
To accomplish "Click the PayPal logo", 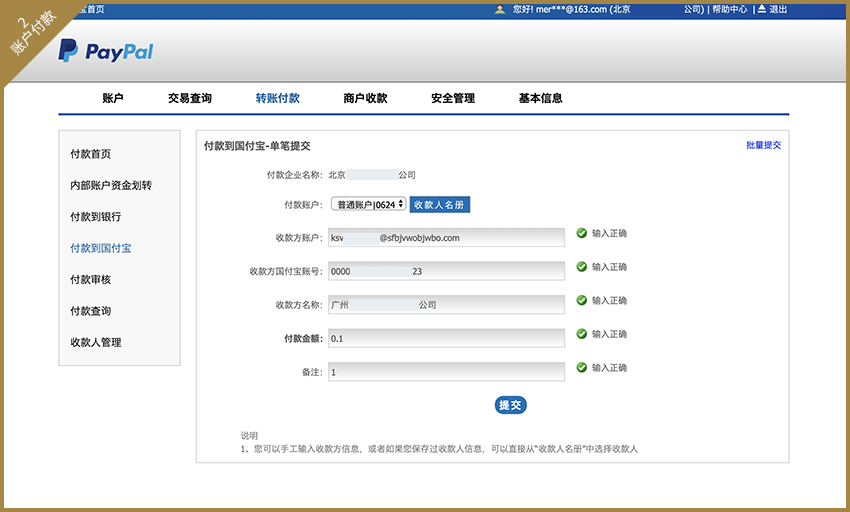I will coord(106,50).
